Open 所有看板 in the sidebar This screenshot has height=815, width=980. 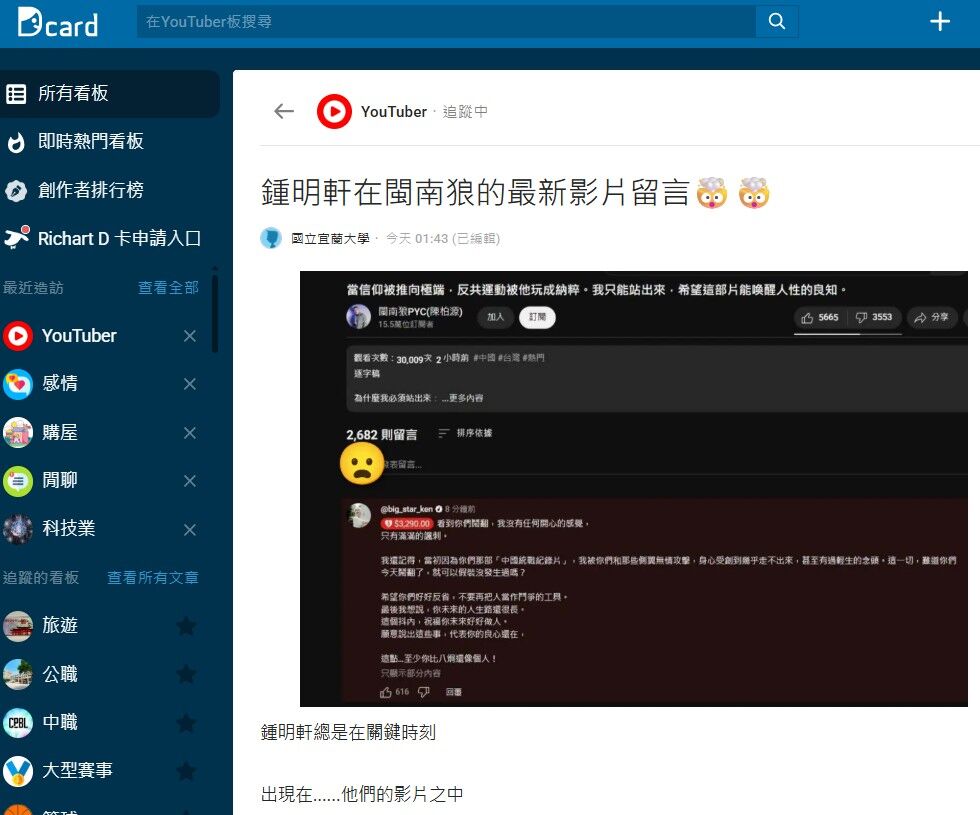[72, 94]
